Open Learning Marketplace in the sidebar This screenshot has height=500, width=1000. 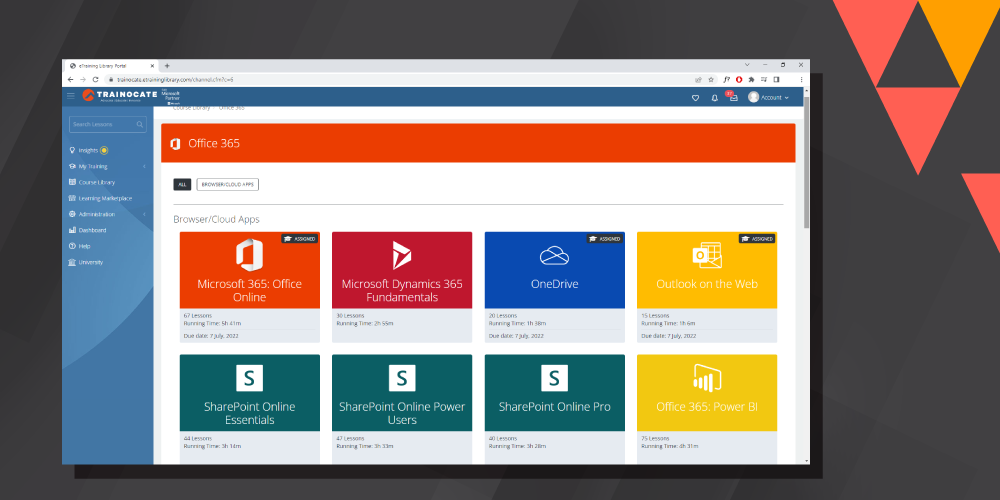(100, 198)
